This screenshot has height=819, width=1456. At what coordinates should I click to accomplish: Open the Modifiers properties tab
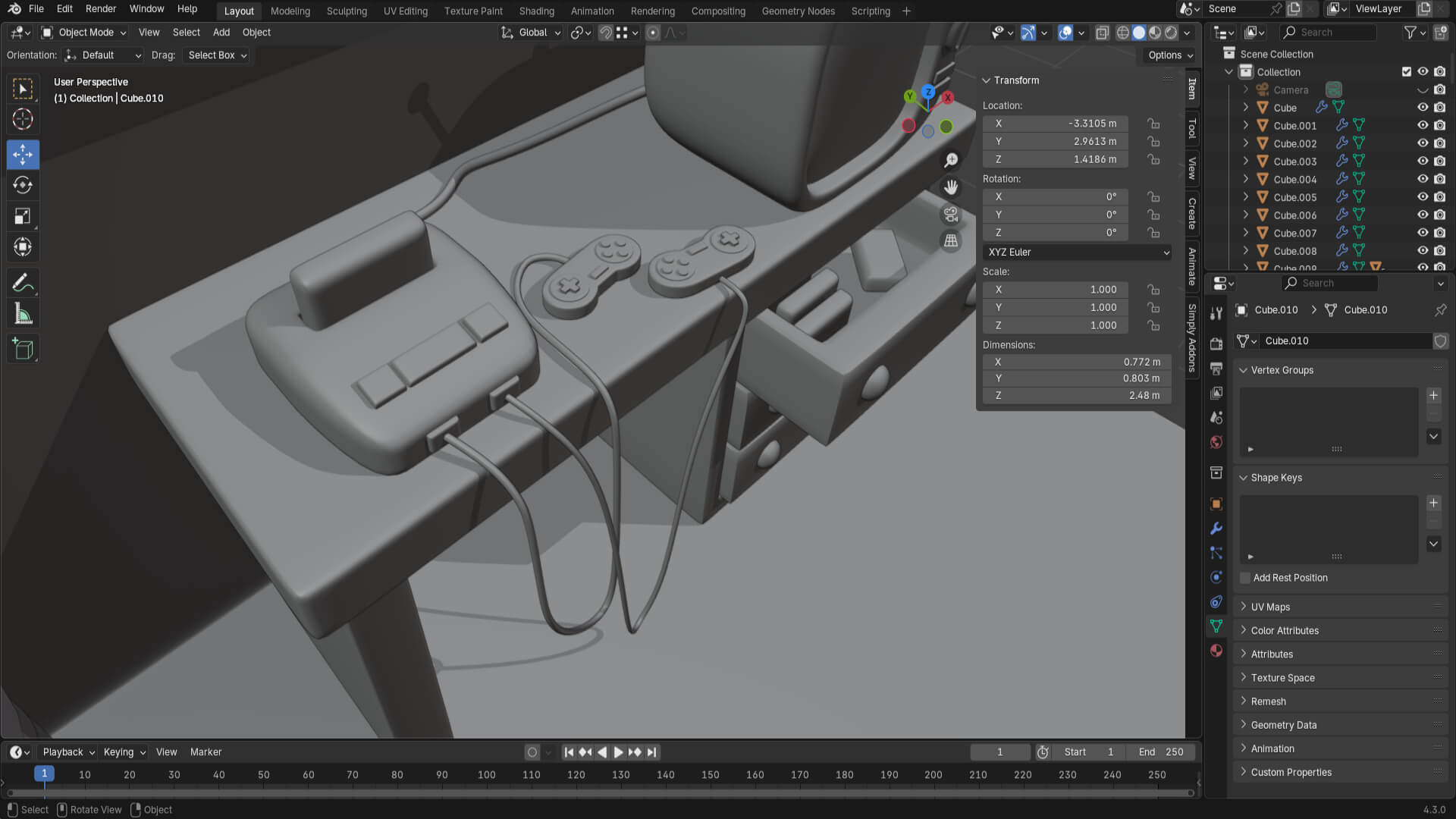click(x=1216, y=529)
